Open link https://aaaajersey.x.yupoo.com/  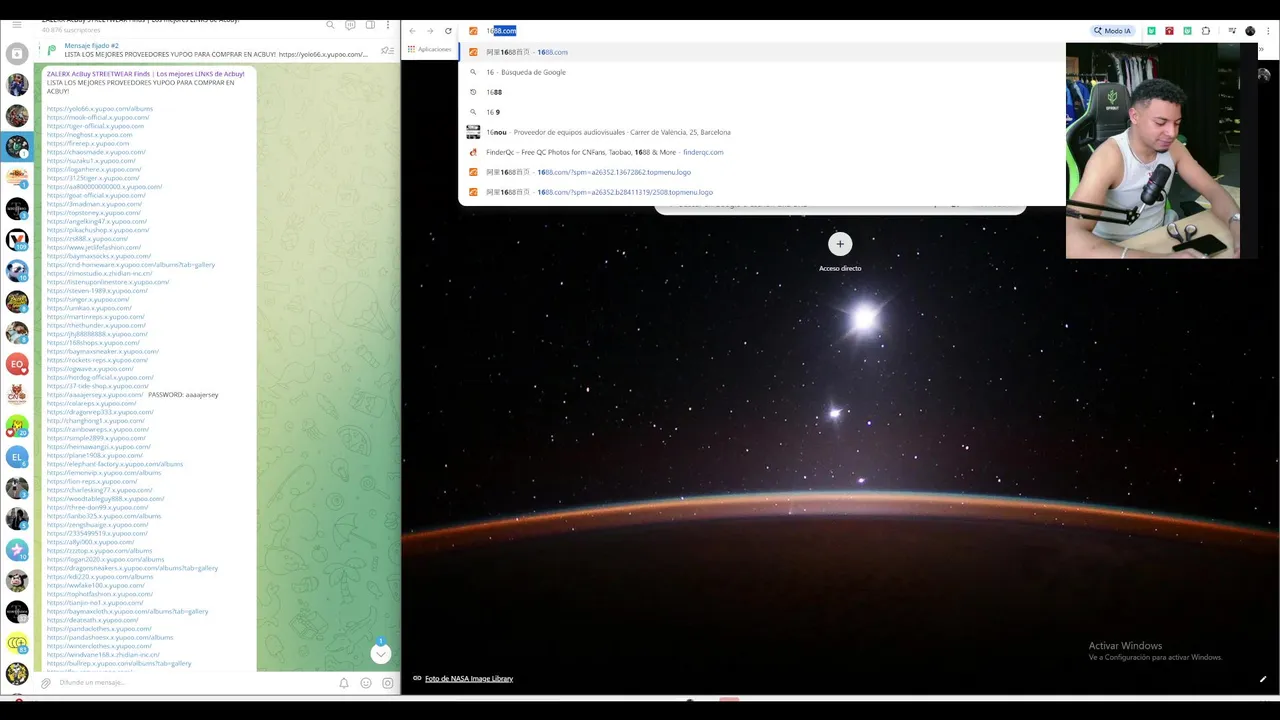(x=95, y=394)
